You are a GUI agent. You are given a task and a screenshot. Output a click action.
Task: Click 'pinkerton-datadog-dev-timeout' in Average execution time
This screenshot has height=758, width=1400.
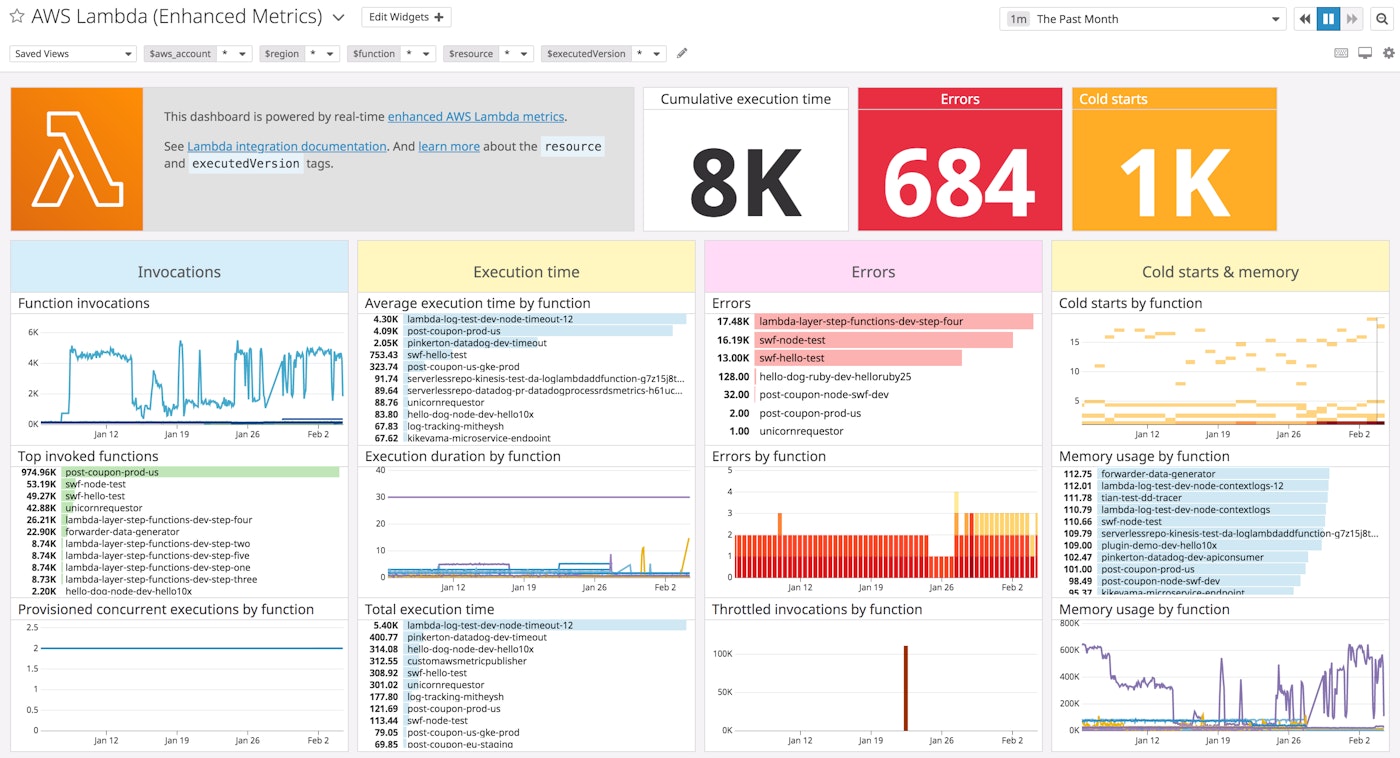[x=477, y=343]
